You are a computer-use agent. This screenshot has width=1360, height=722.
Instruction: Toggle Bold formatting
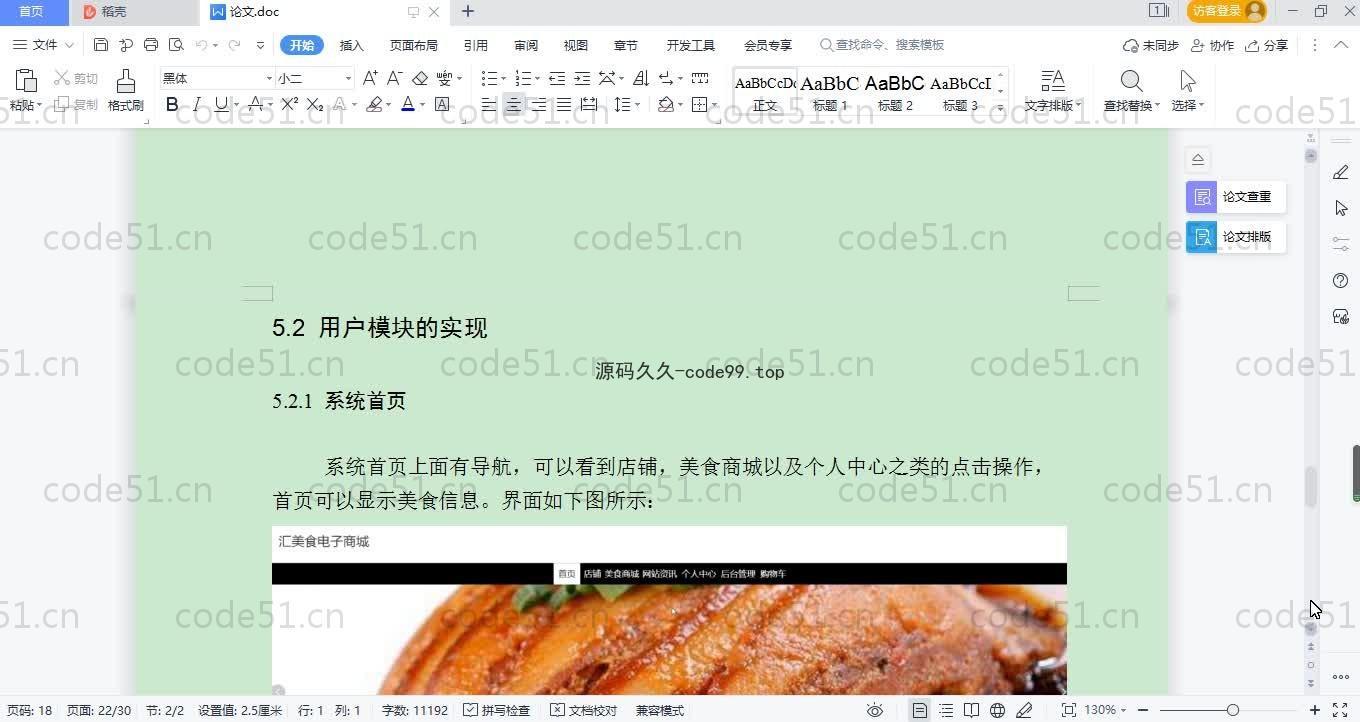[x=172, y=104]
